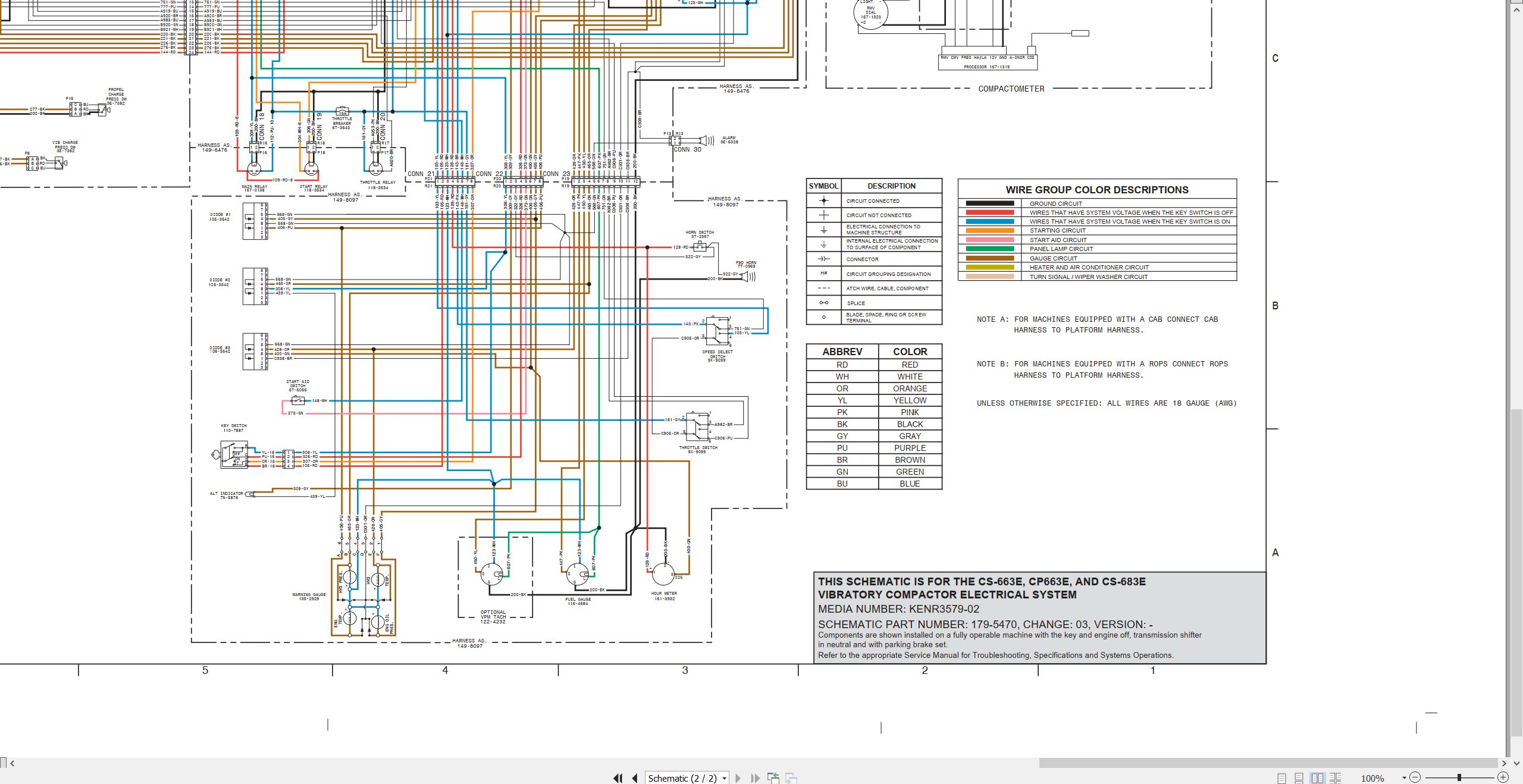Click the BU abbreviation cell

842,484
